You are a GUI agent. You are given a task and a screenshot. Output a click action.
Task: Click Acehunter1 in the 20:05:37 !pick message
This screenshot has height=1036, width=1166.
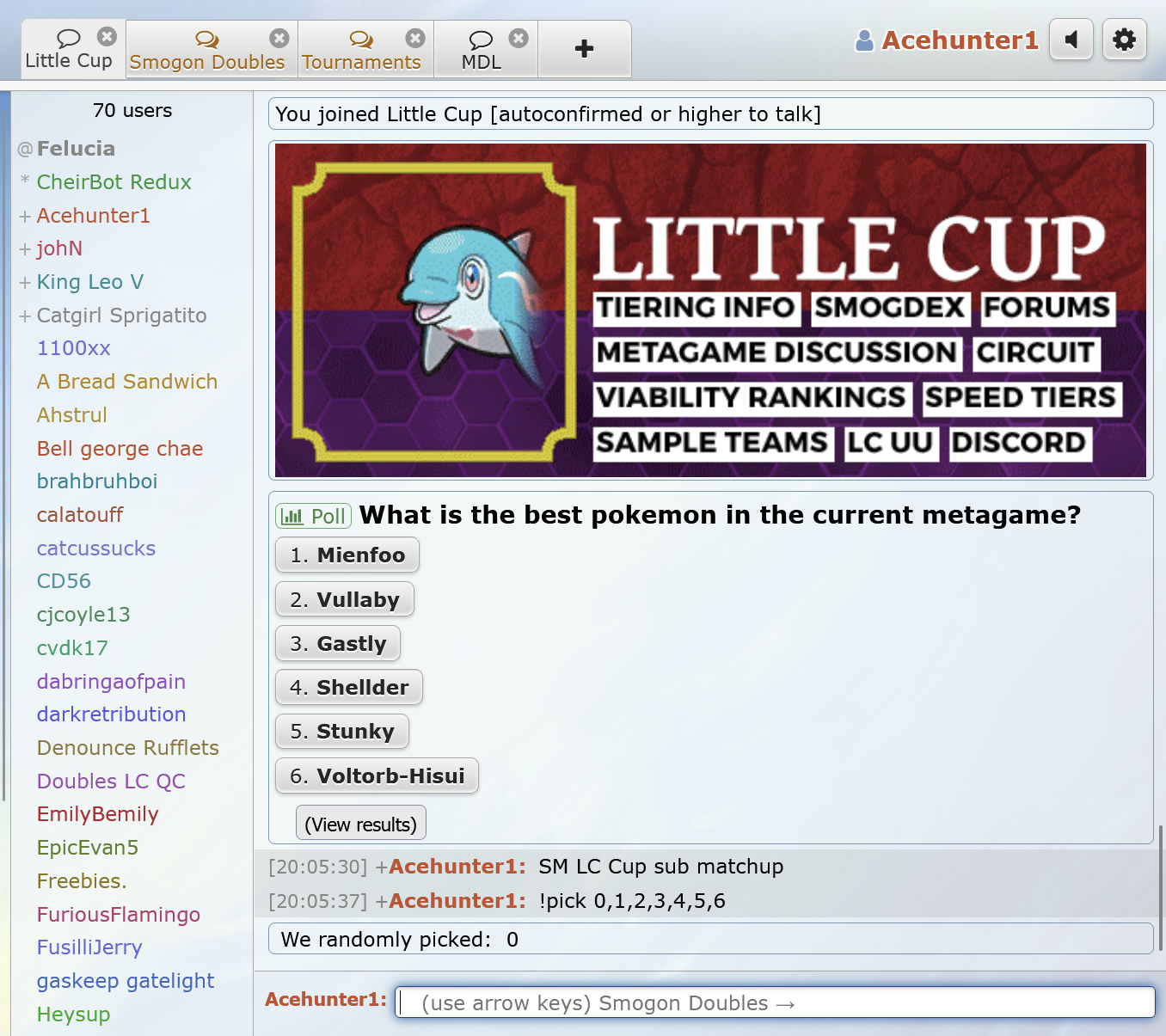(x=457, y=901)
